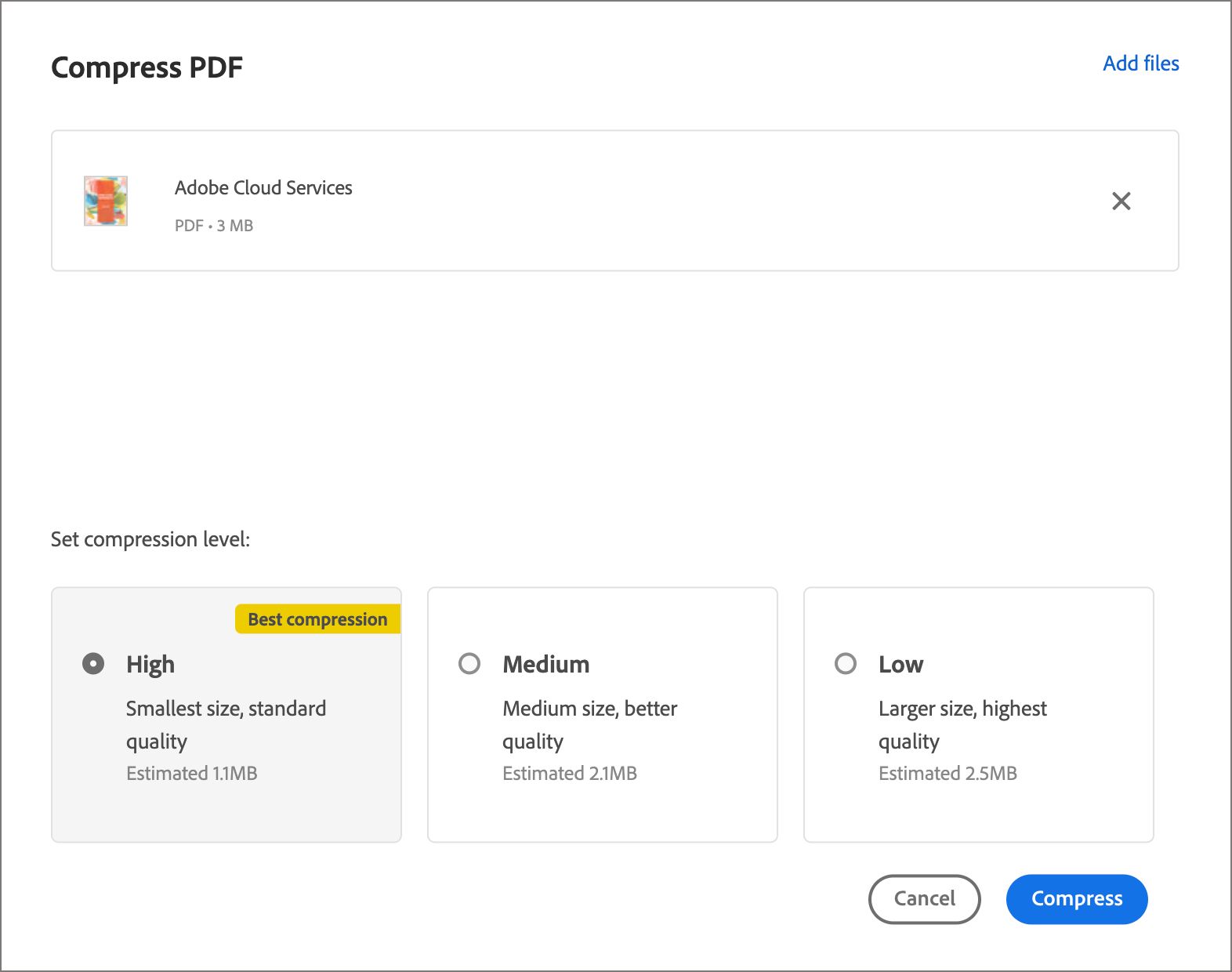Click the Adobe Cloud Services file name
The width and height of the screenshot is (1232, 972).
point(263,188)
